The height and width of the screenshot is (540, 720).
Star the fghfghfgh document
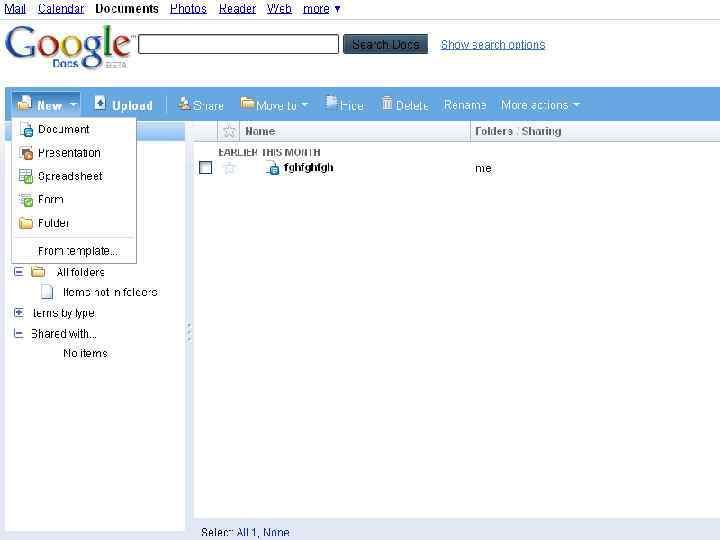coord(229,168)
